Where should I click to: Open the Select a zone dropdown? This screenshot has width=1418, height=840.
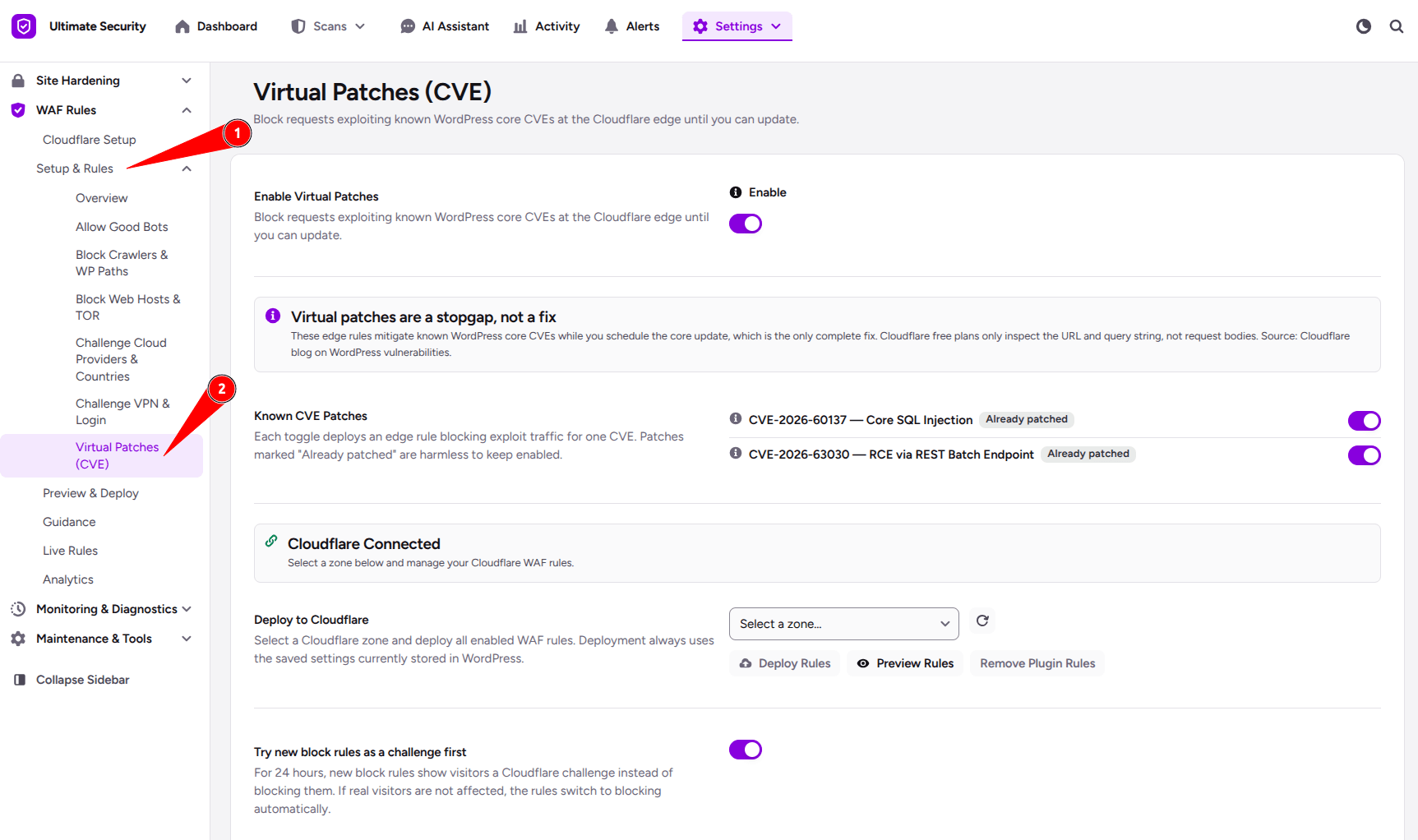coord(844,624)
